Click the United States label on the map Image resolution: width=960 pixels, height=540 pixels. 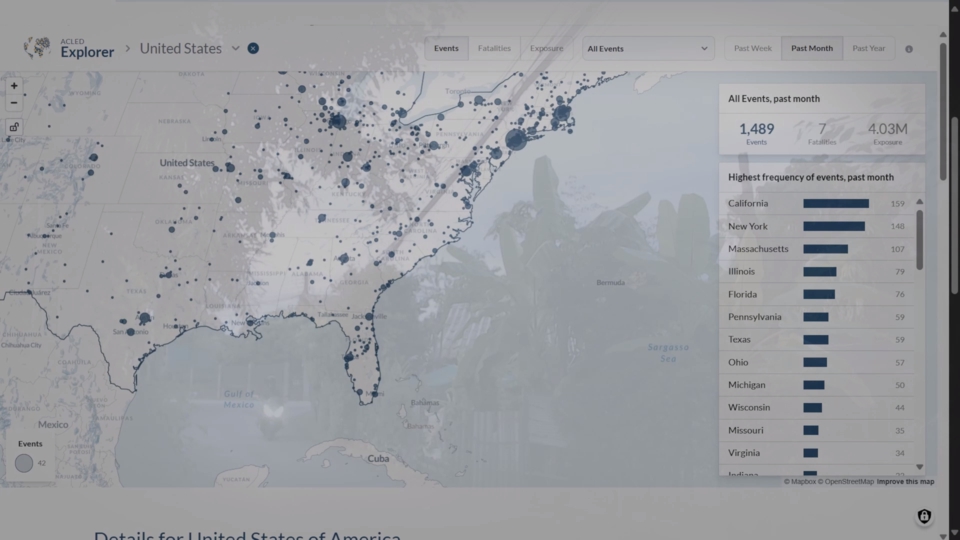pos(187,163)
